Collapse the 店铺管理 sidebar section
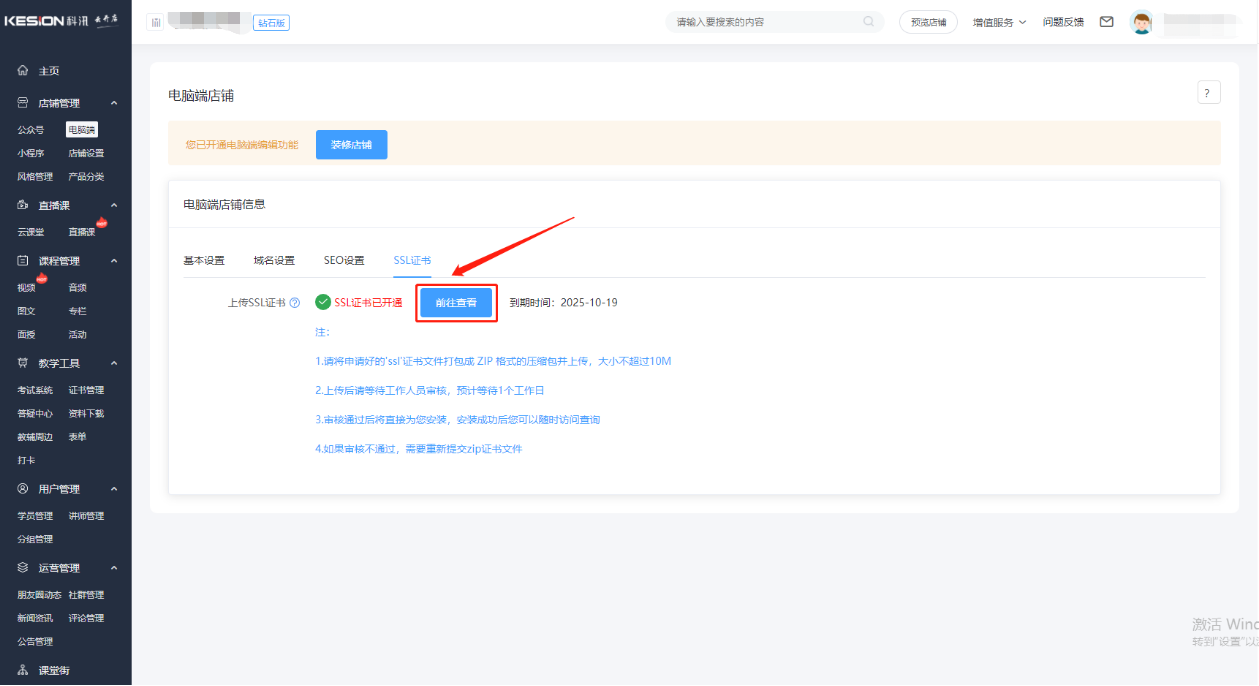This screenshot has height=686, width=1259. point(114,103)
